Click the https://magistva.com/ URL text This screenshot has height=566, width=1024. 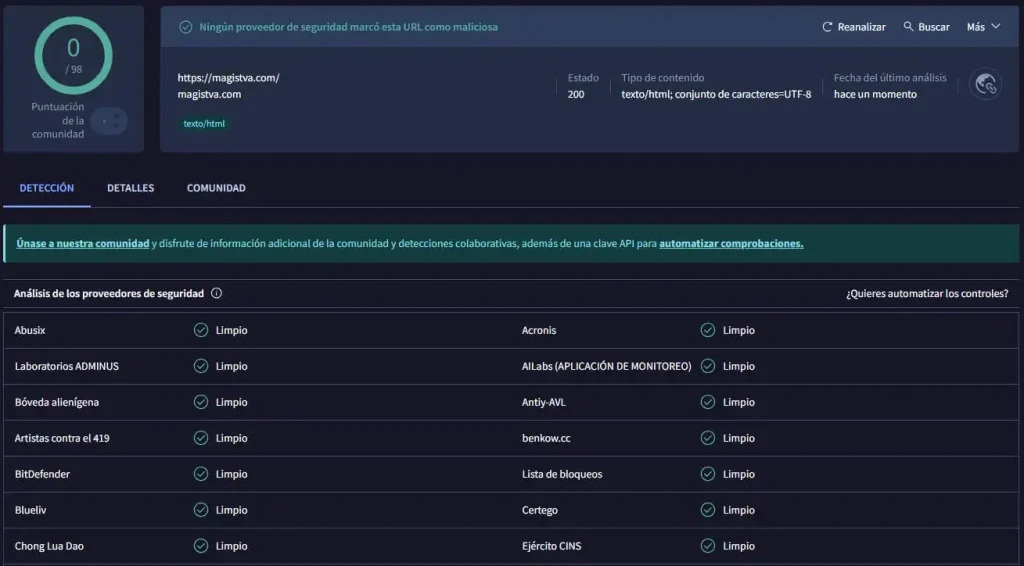pyautogui.click(x=228, y=78)
